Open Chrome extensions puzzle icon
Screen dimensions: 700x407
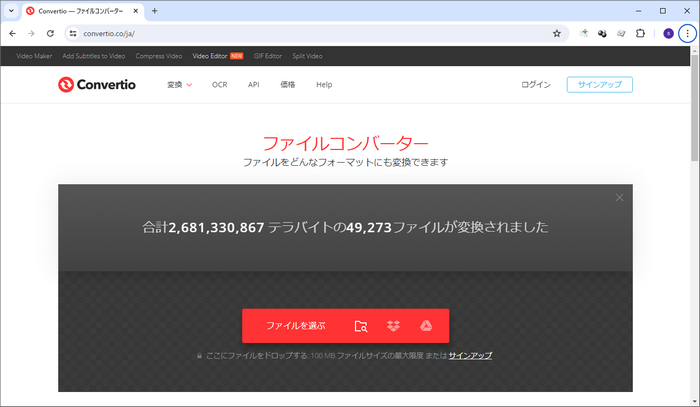(x=641, y=33)
